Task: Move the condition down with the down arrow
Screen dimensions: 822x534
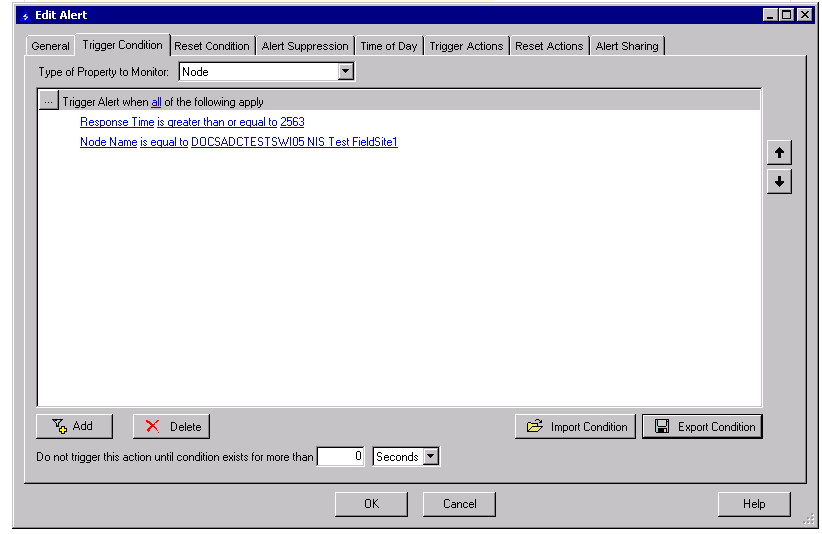Action: pos(779,182)
